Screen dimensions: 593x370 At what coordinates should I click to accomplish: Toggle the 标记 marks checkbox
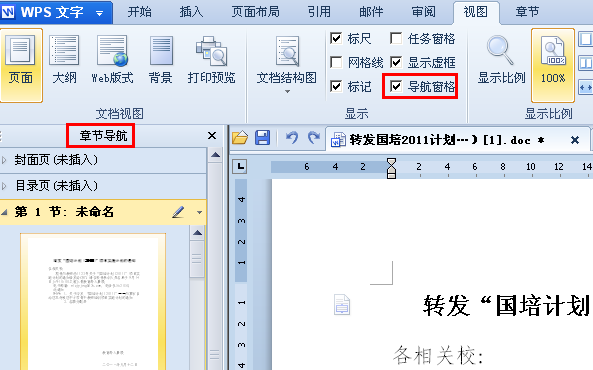336,86
